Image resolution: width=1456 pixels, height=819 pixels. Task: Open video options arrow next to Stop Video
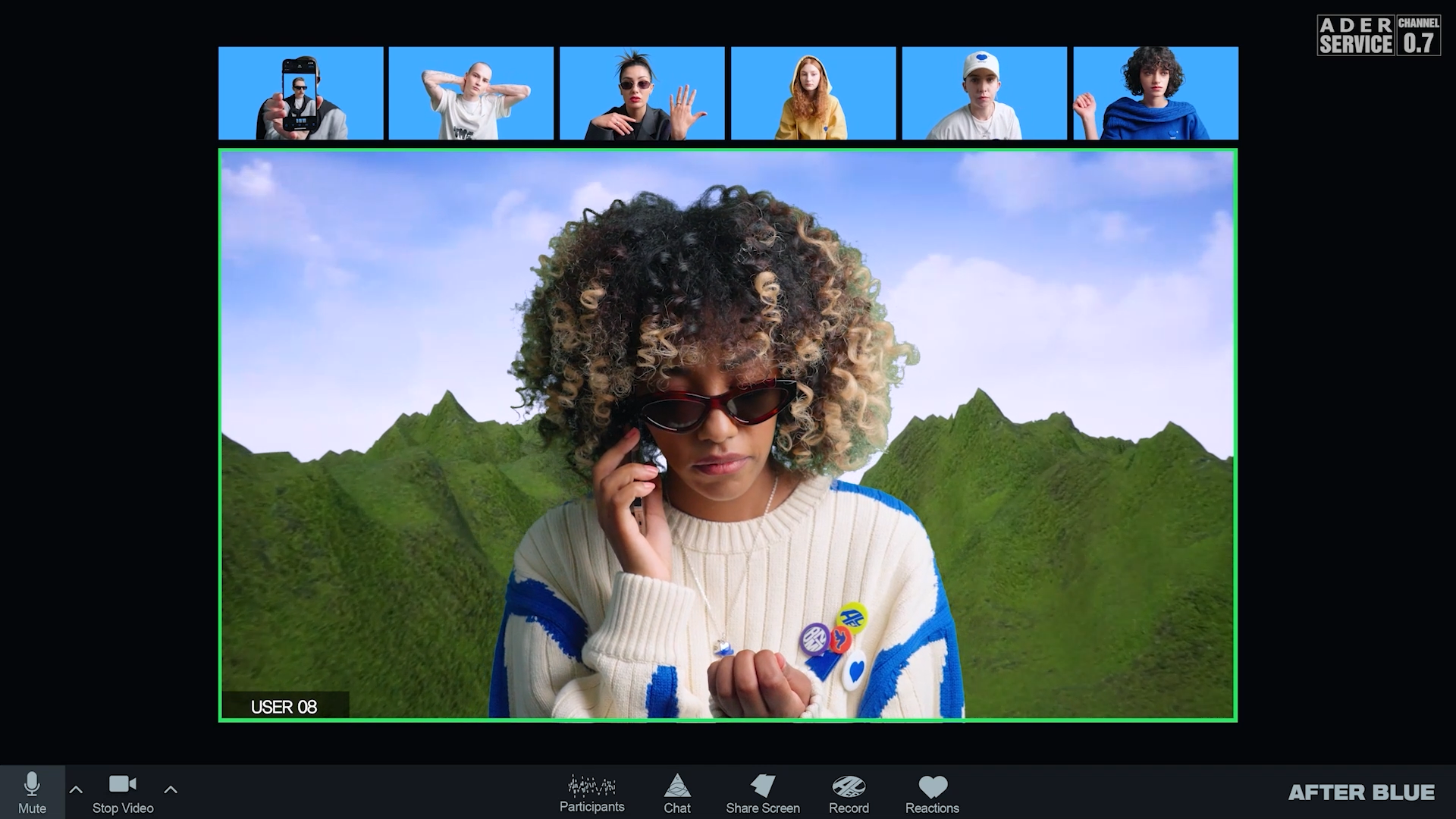click(x=171, y=789)
